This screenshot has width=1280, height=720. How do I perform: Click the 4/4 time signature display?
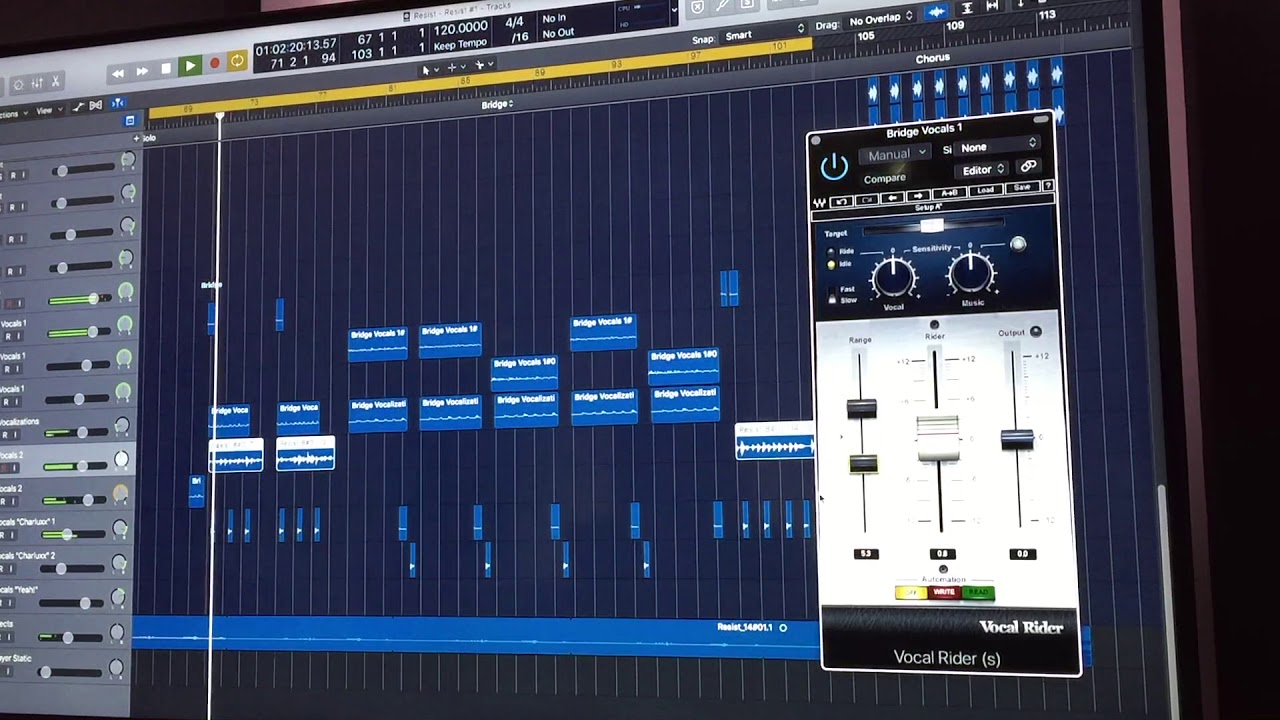(515, 22)
